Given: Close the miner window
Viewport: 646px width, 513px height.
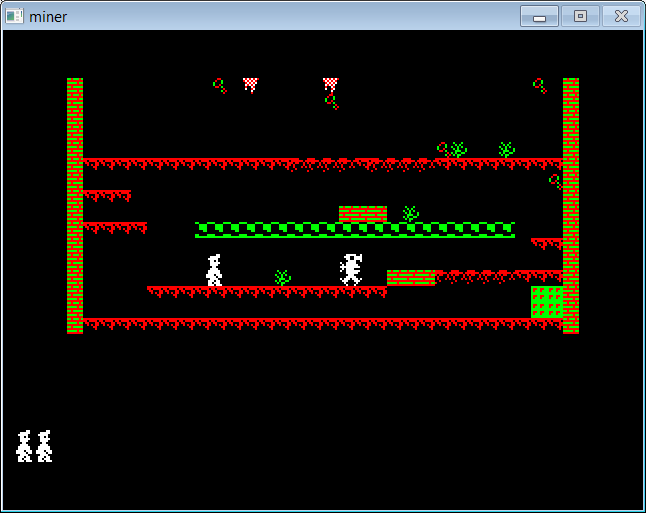Looking at the screenshot, I should [x=621, y=16].
